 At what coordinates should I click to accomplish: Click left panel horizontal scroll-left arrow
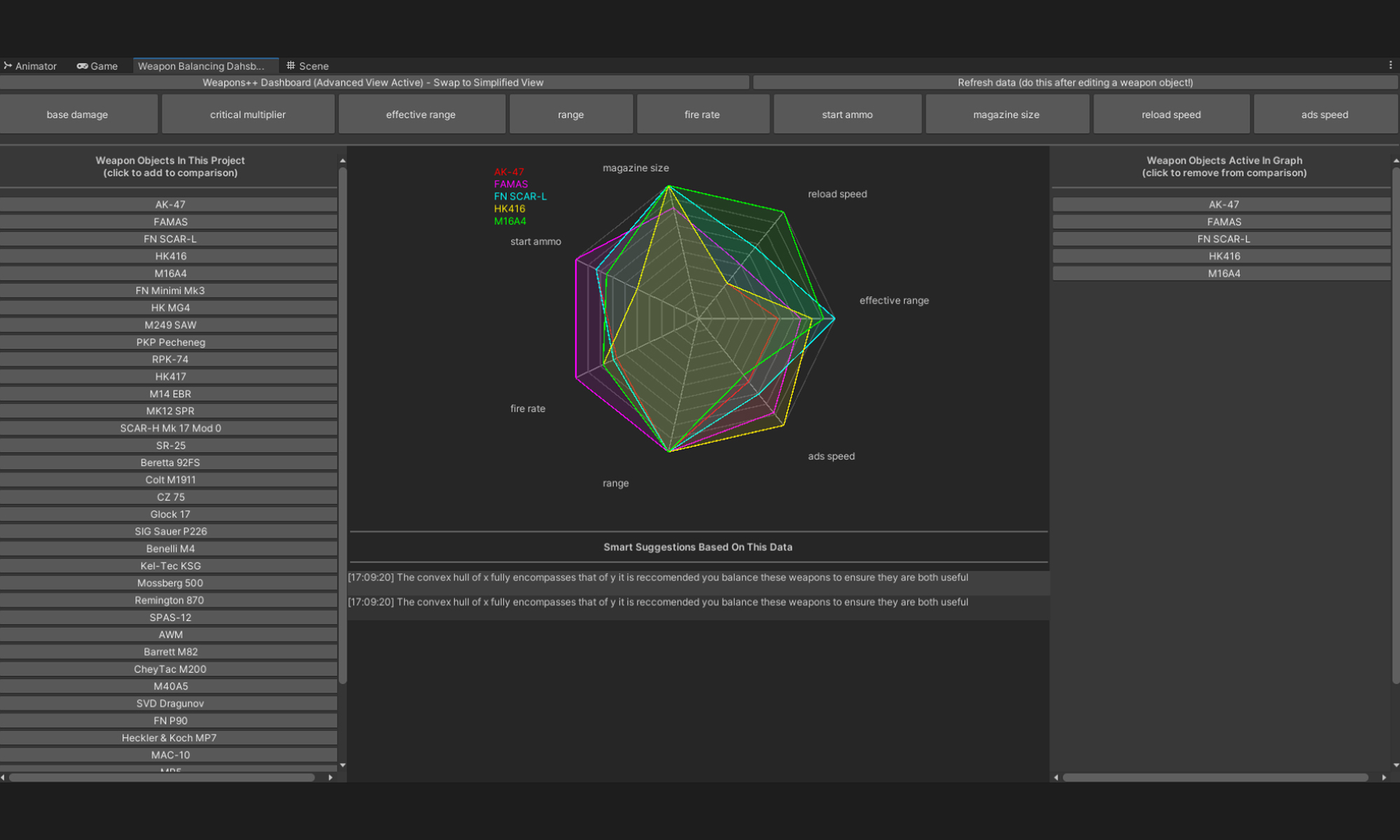pos(3,777)
